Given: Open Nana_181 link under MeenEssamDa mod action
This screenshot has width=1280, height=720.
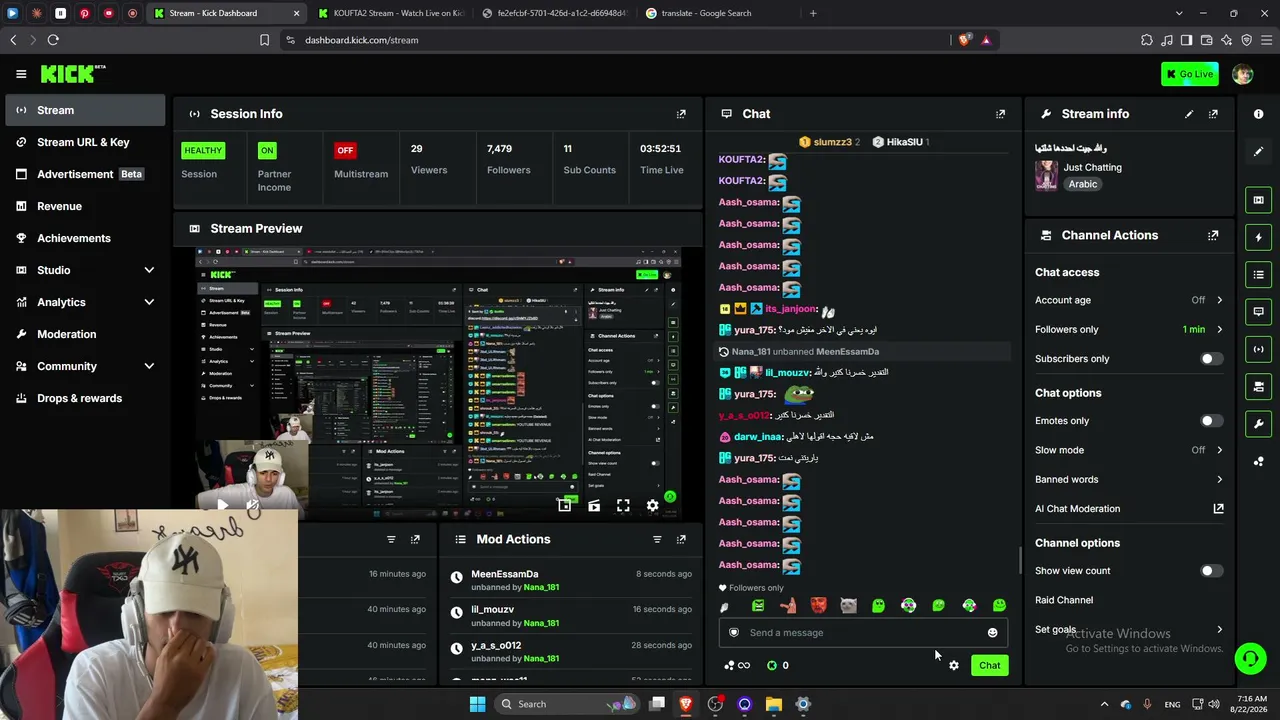Looking at the screenshot, I should (x=541, y=588).
